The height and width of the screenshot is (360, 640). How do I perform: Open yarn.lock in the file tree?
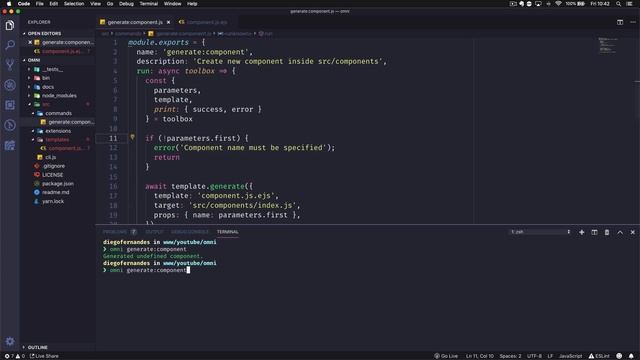[x=53, y=201]
